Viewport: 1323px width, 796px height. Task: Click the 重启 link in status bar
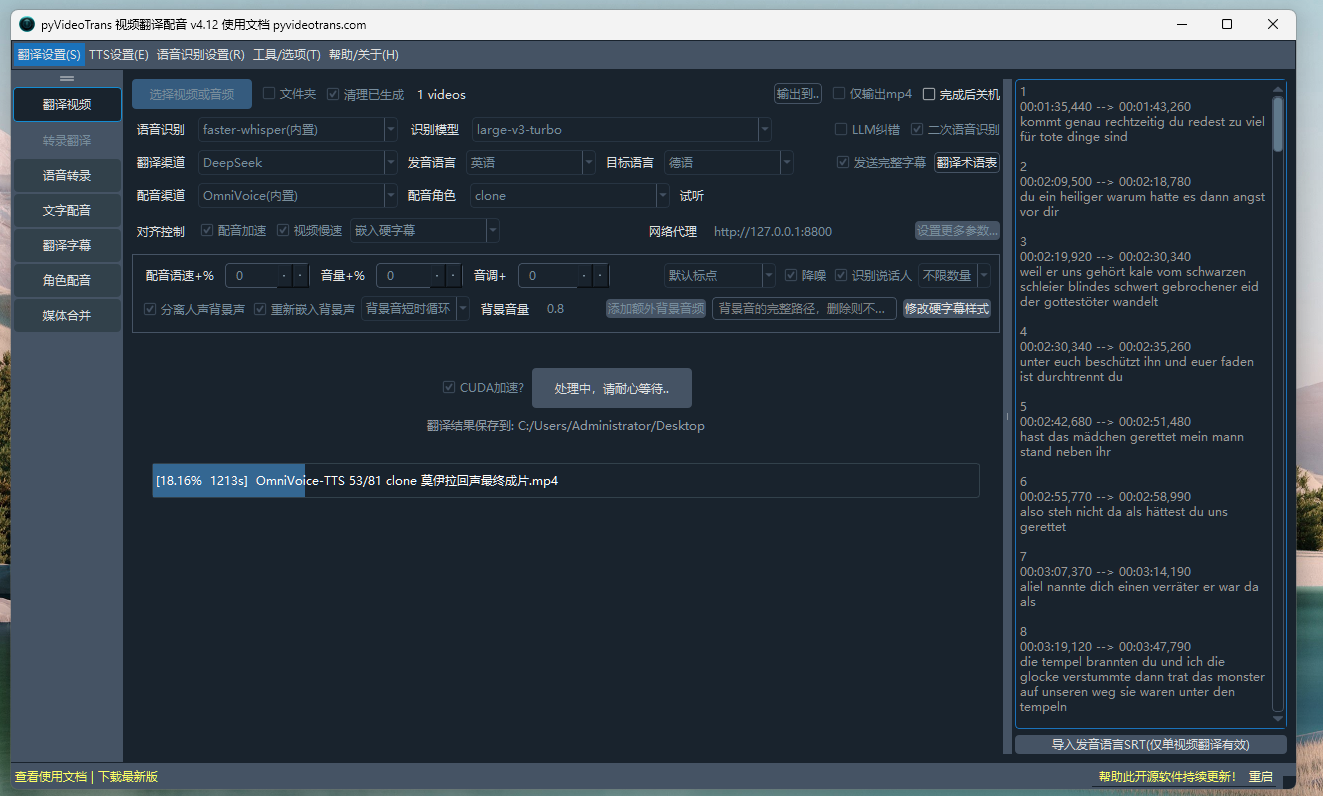click(1261, 776)
